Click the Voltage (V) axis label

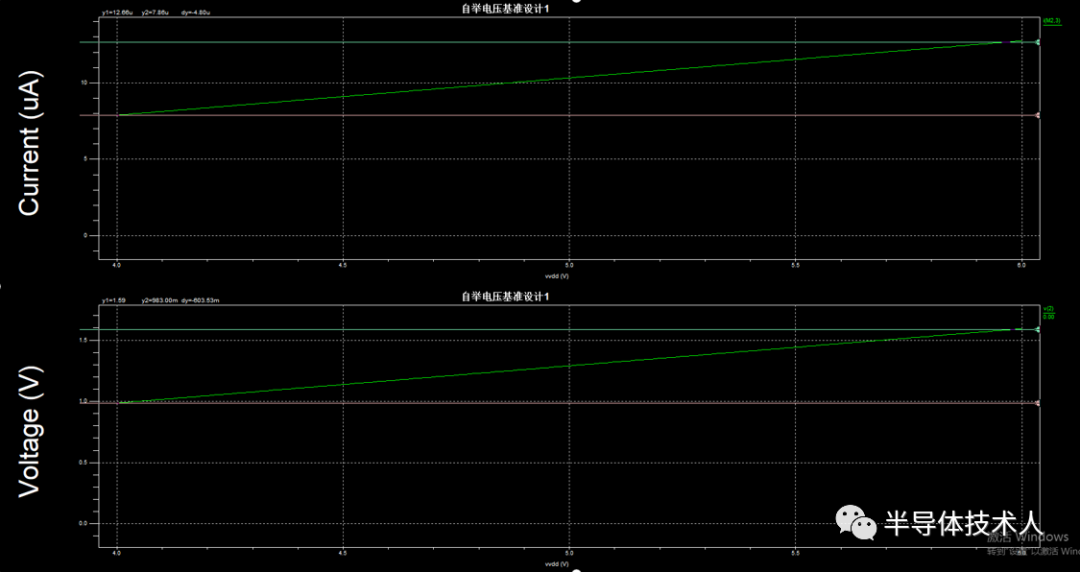pyautogui.click(x=29, y=429)
